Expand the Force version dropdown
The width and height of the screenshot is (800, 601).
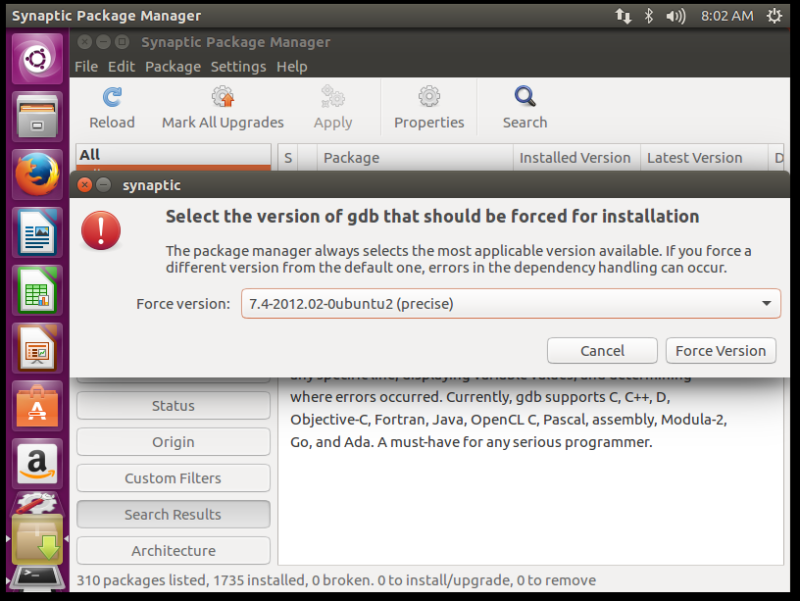767,304
